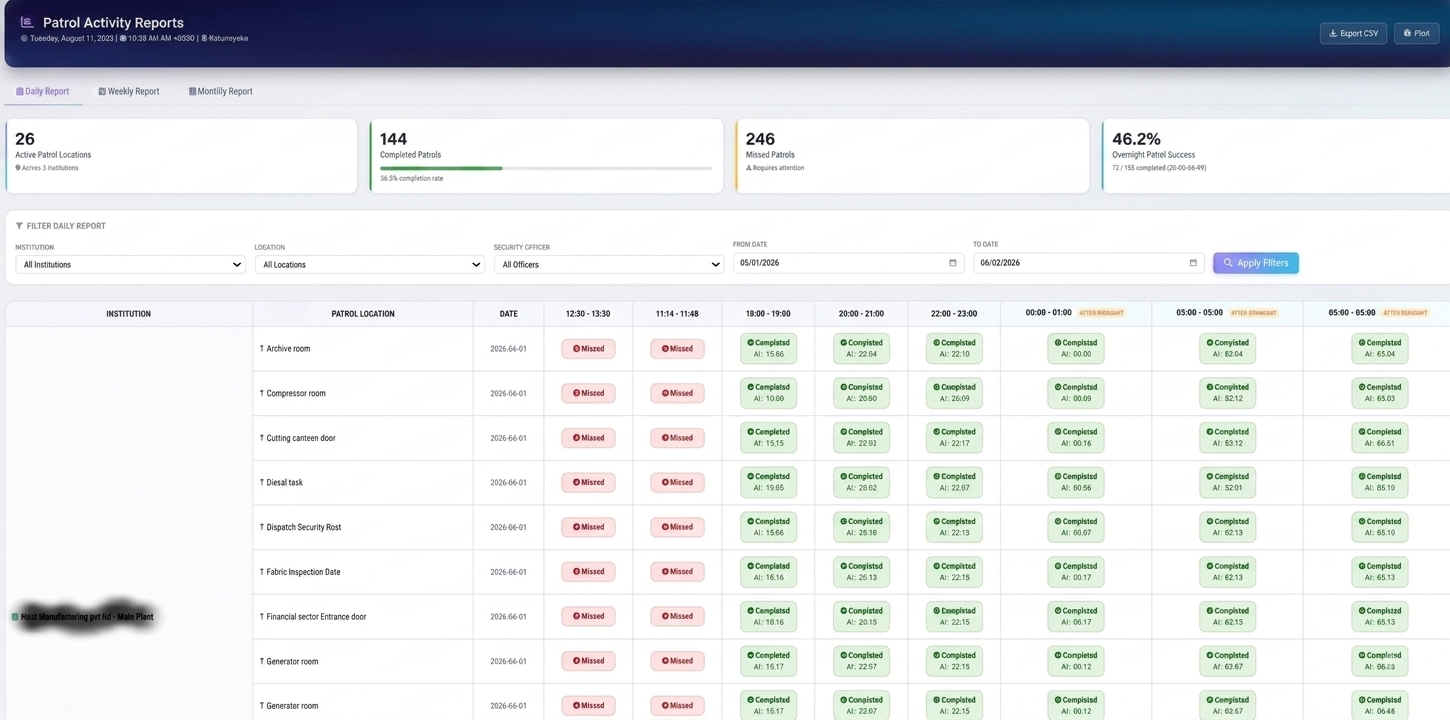Click the 36.5% completion rate text
Viewport: 1450px width, 720px height.
tap(412, 179)
